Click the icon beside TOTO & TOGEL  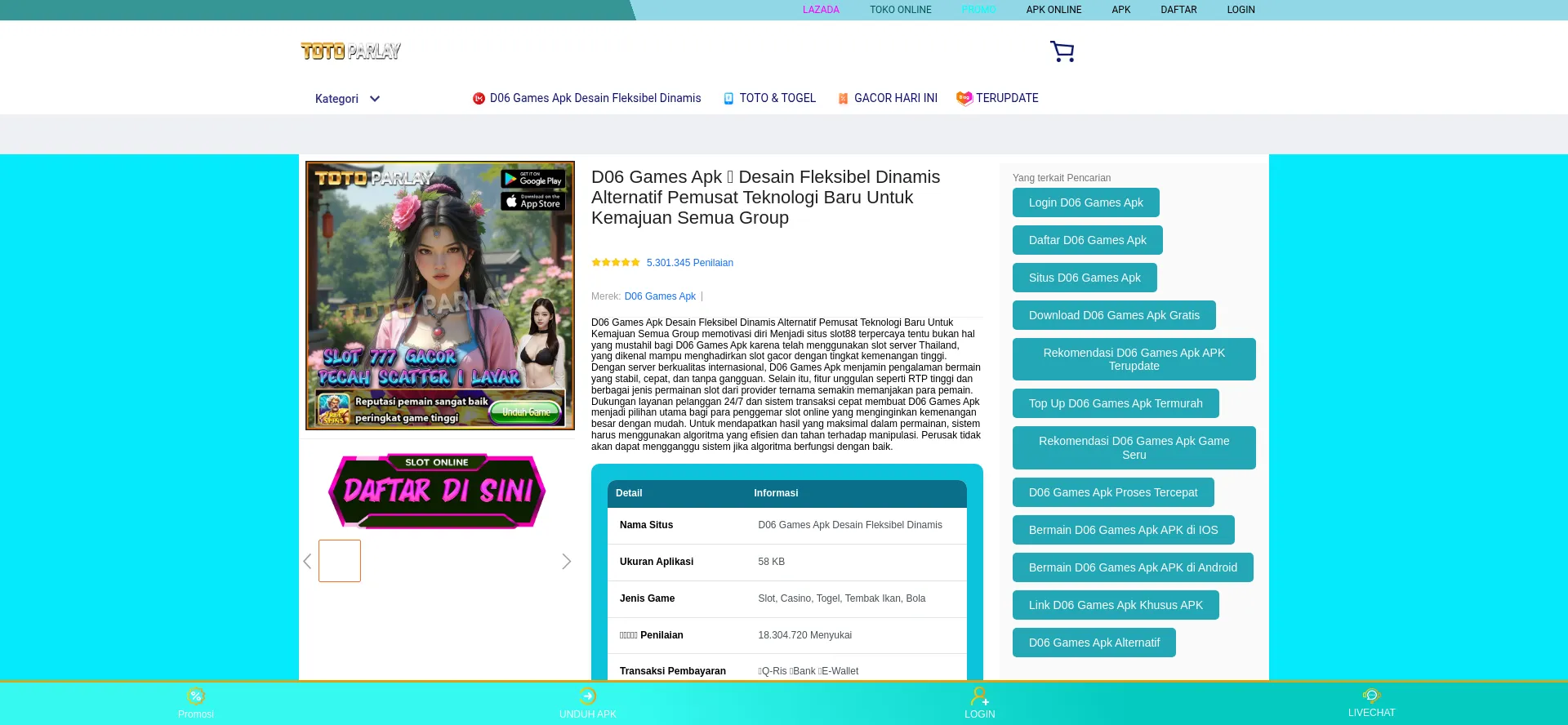click(728, 99)
